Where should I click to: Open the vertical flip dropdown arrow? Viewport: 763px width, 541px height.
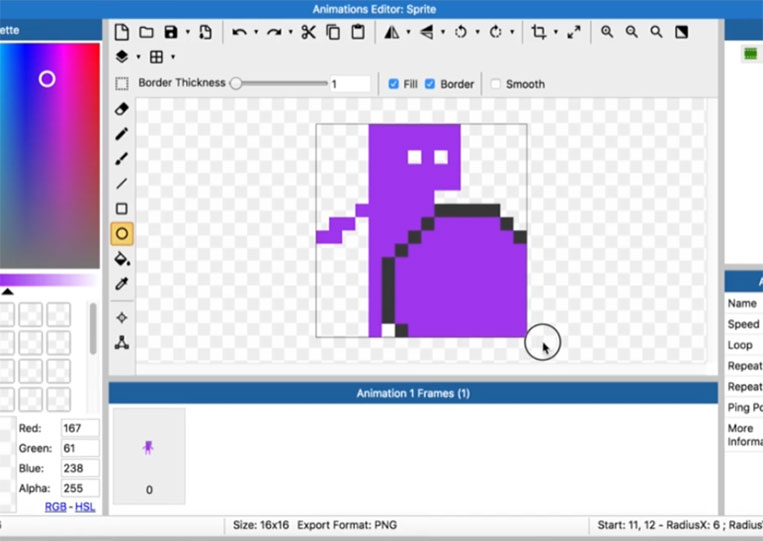443,32
